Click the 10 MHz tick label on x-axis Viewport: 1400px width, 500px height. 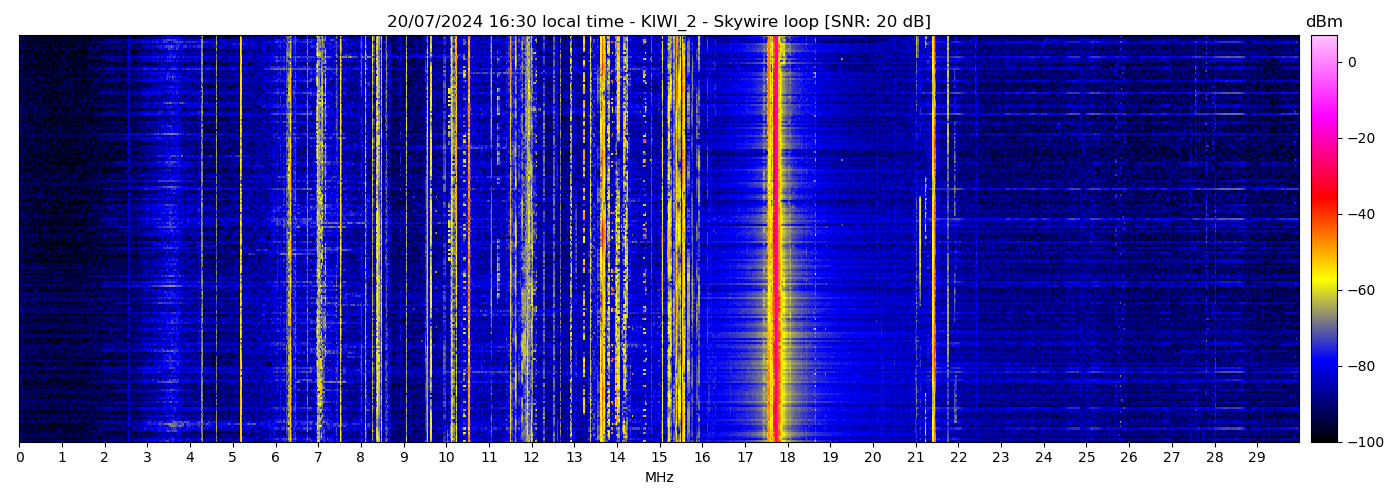point(446,457)
